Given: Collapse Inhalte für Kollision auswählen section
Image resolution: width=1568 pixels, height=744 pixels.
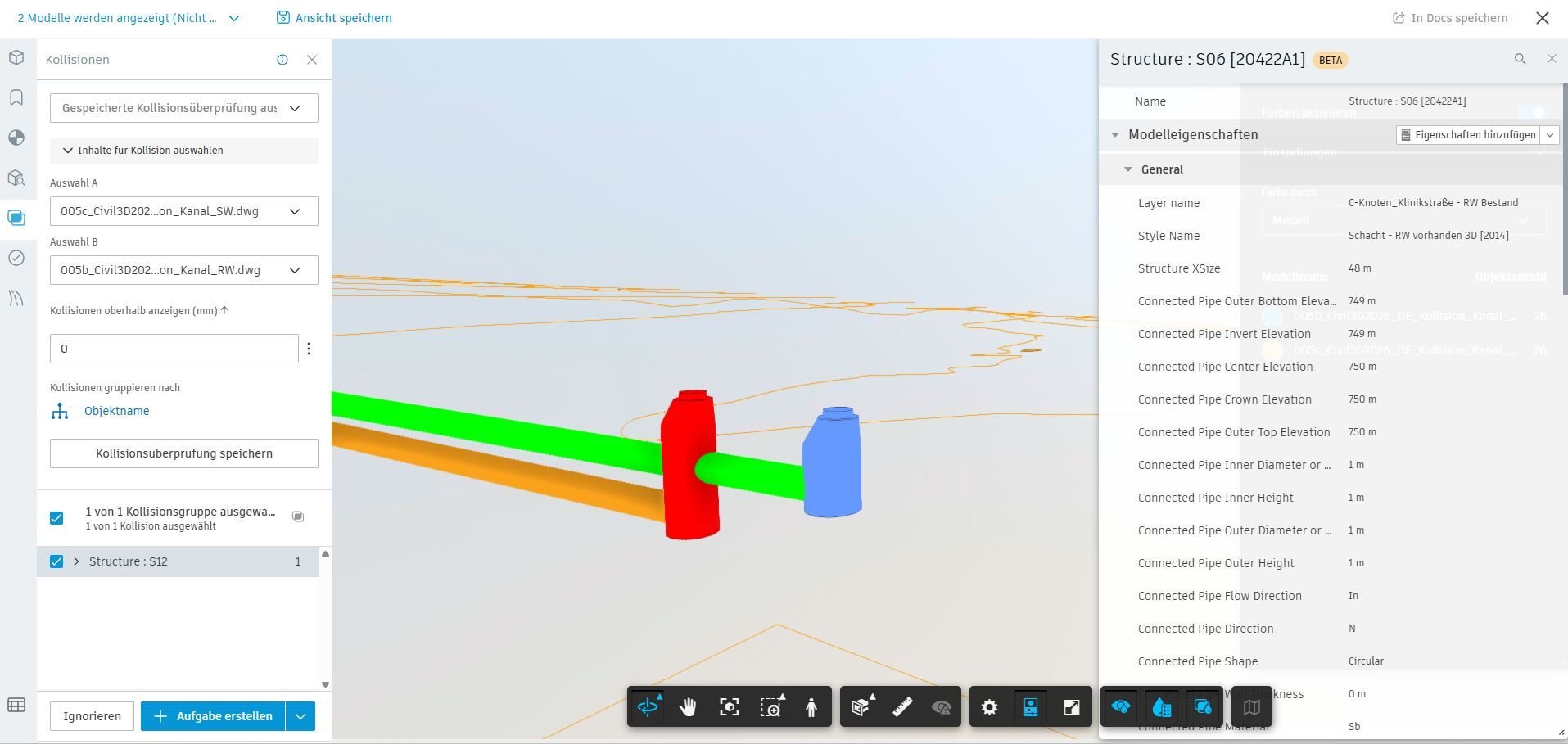Looking at the screenshot, I should [x=184, y=151].
